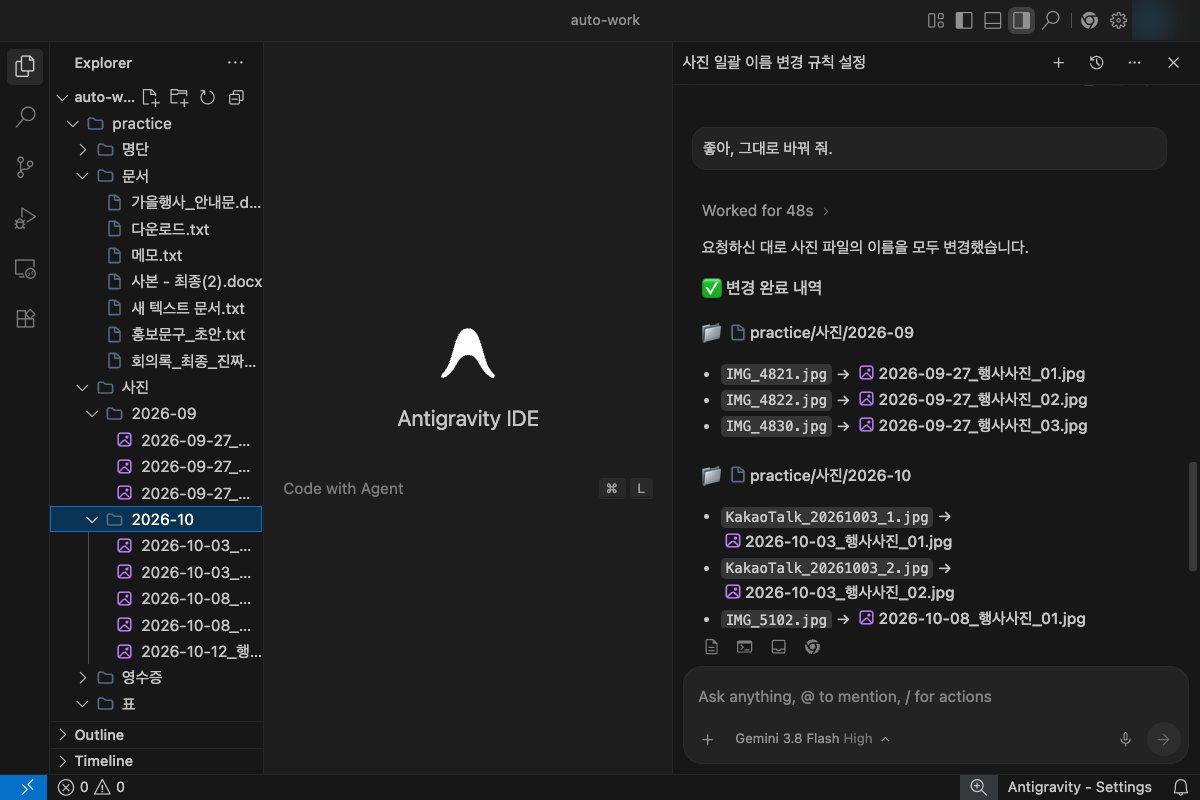
Task: Start a new conversation with the chat header plus icon
Action: point(1058,62)
